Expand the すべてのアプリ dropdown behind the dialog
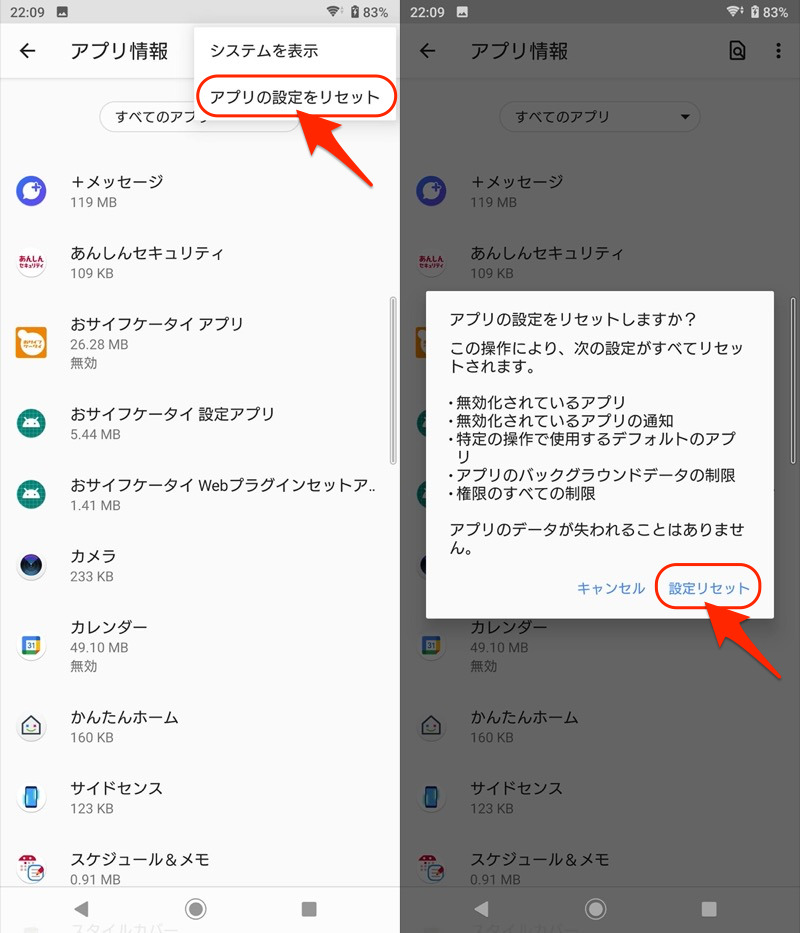Image resolution: width=800 pixels, height=933 pixels. pyautogui.click(x=600, y=117)
